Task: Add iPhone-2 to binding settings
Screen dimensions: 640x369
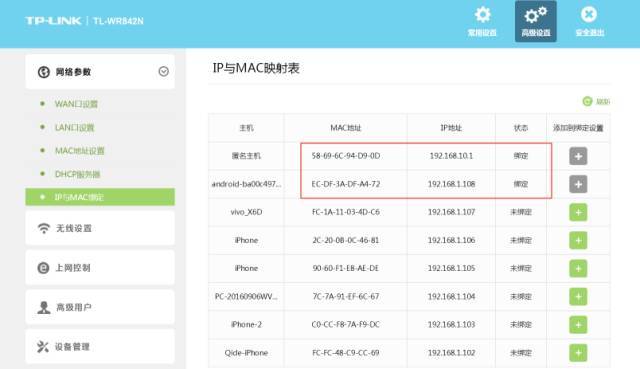Action: pos(578,325)
